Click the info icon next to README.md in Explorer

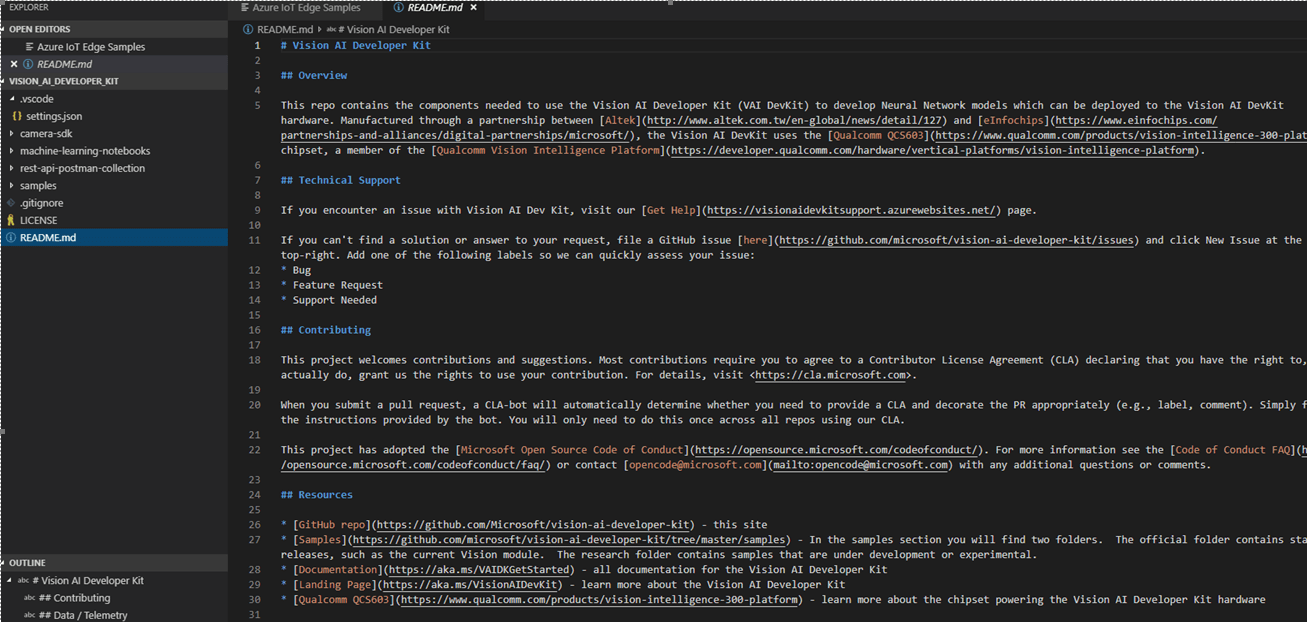tap(10, 237)
